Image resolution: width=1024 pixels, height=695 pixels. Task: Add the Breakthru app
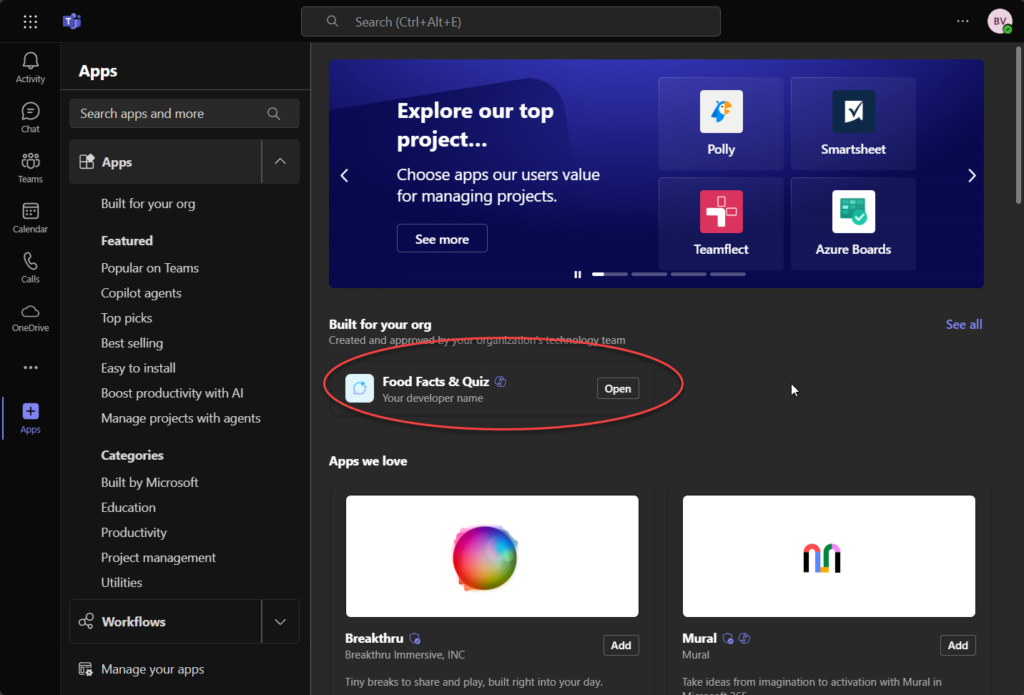(x=621, y=645)
